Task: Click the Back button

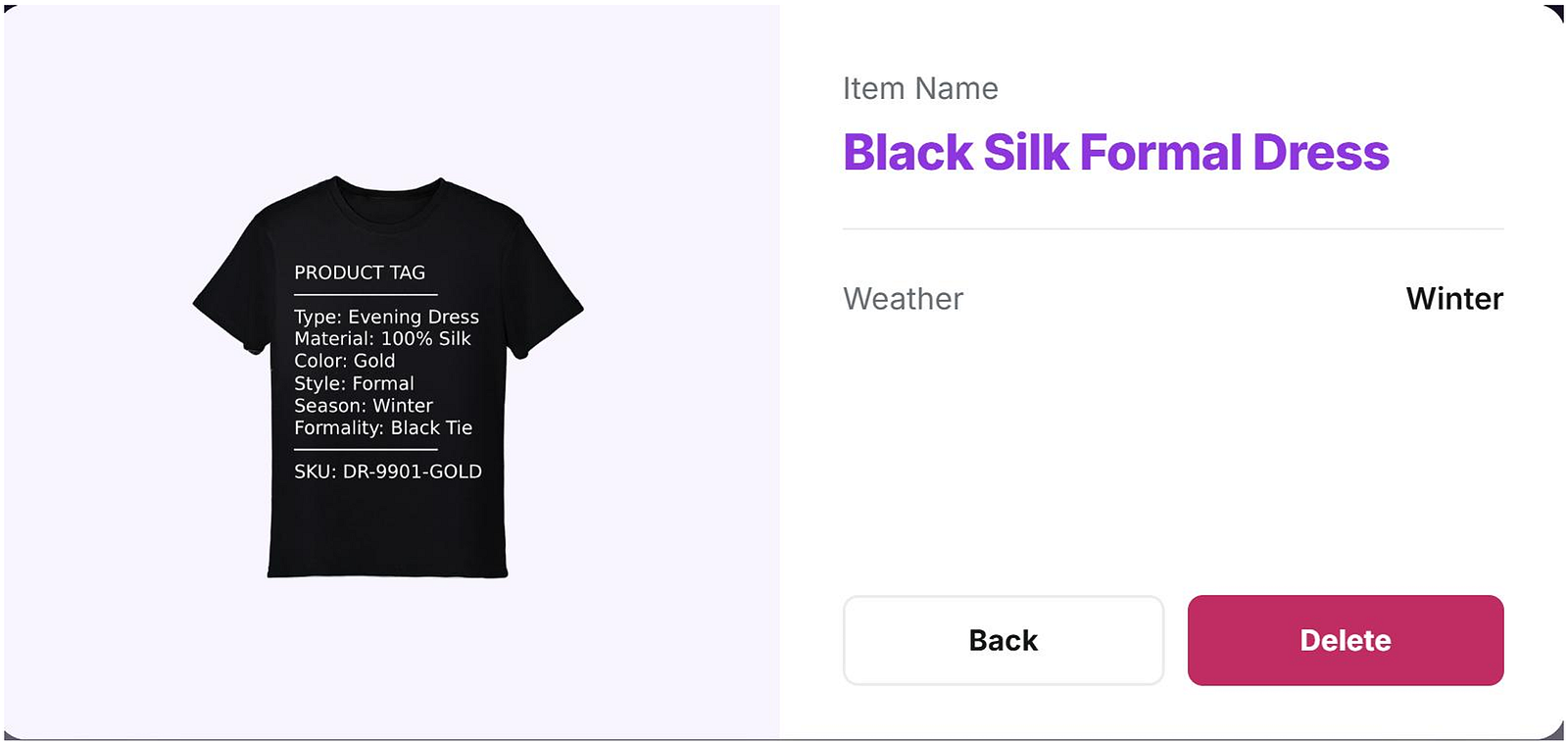Action: click(1003, 640)
